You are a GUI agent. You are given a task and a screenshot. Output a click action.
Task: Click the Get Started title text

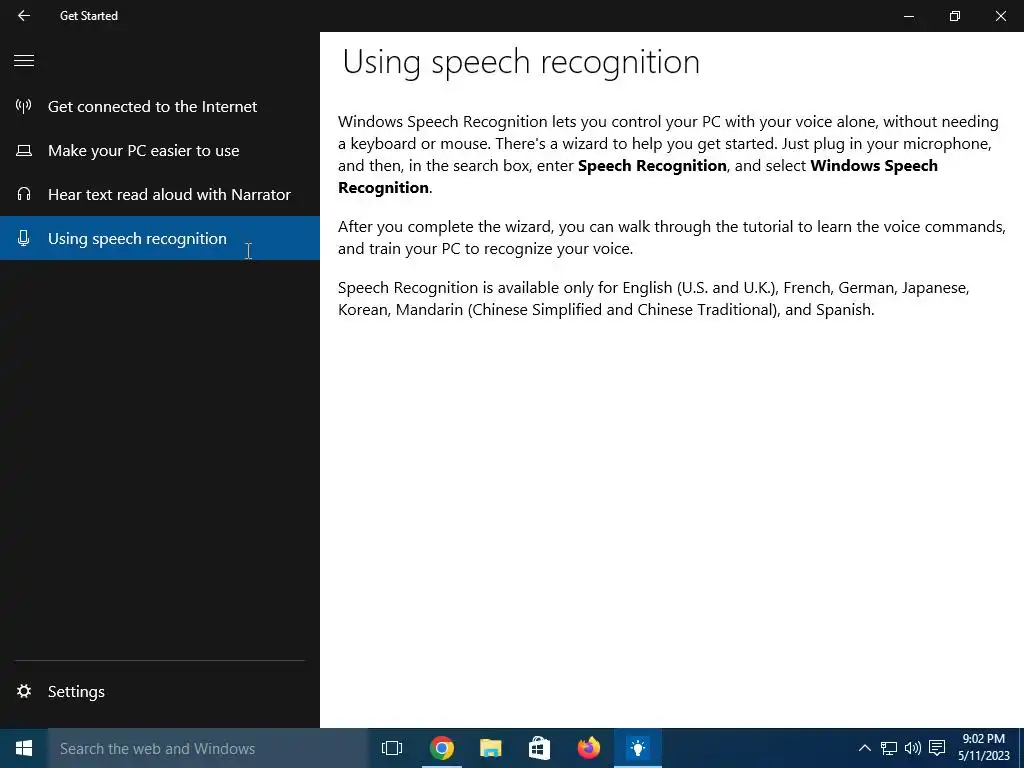pyautogui.click(x=89, y=16)
